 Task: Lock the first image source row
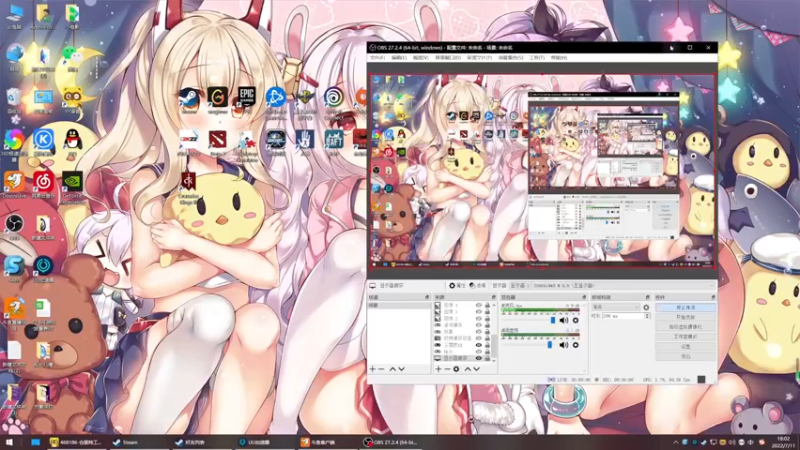coord(487,305)
